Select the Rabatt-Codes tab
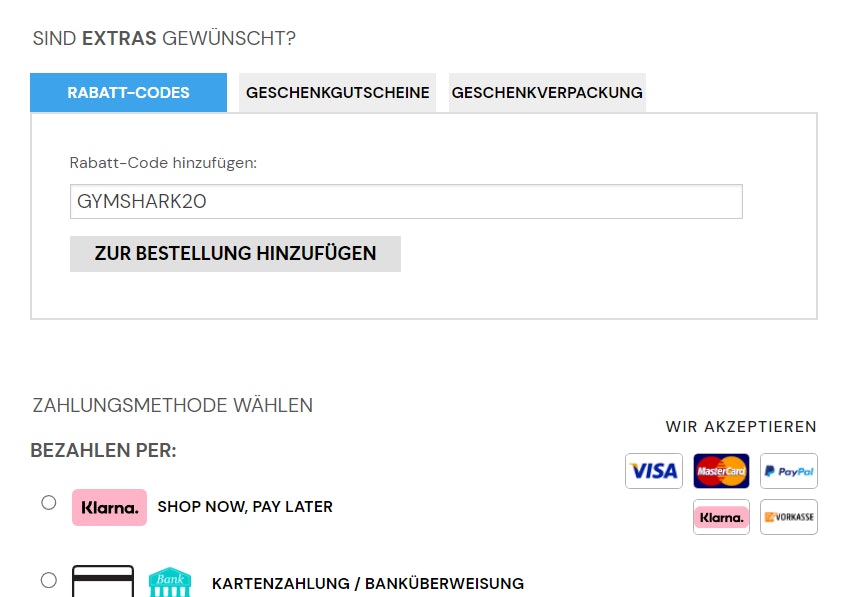The width and height of the screenshot is (853, 597). coord(128,92)
